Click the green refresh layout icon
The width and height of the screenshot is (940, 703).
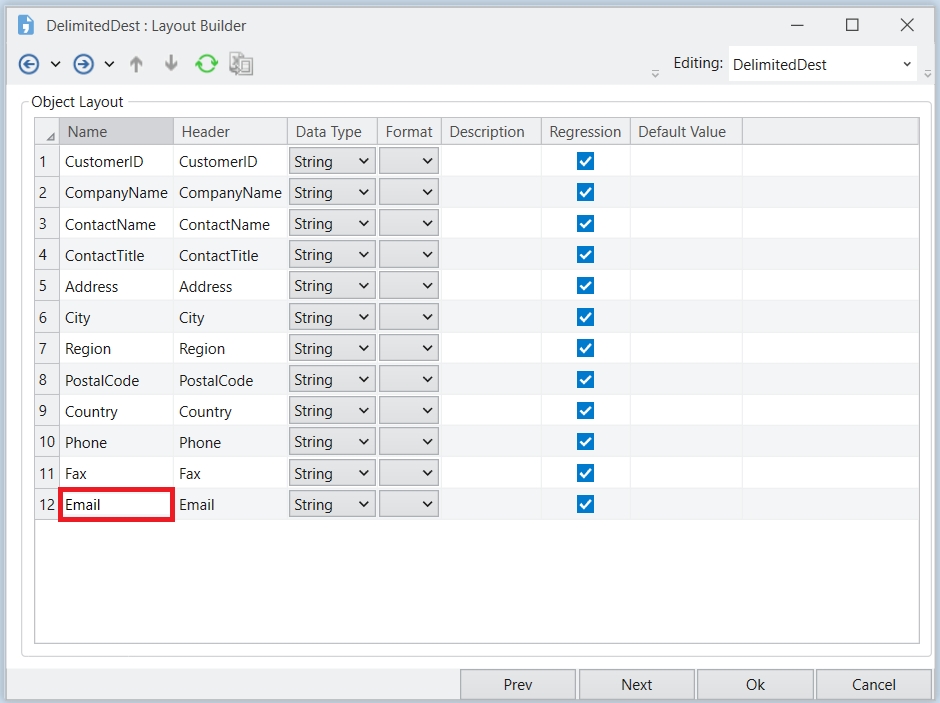pyautogui.click(x=206, y=64)
